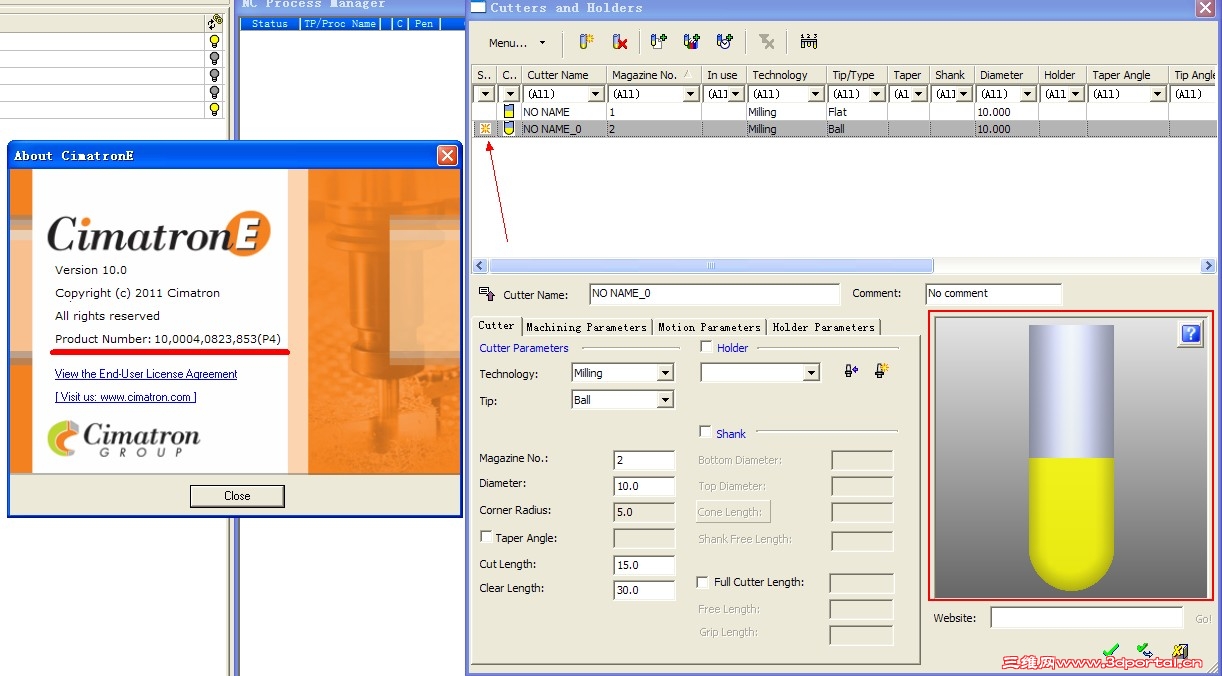Click the round cutter-with-plus icon on the toolbar
The height and width of the screenshot is (676, 1222).
(724, 42)
